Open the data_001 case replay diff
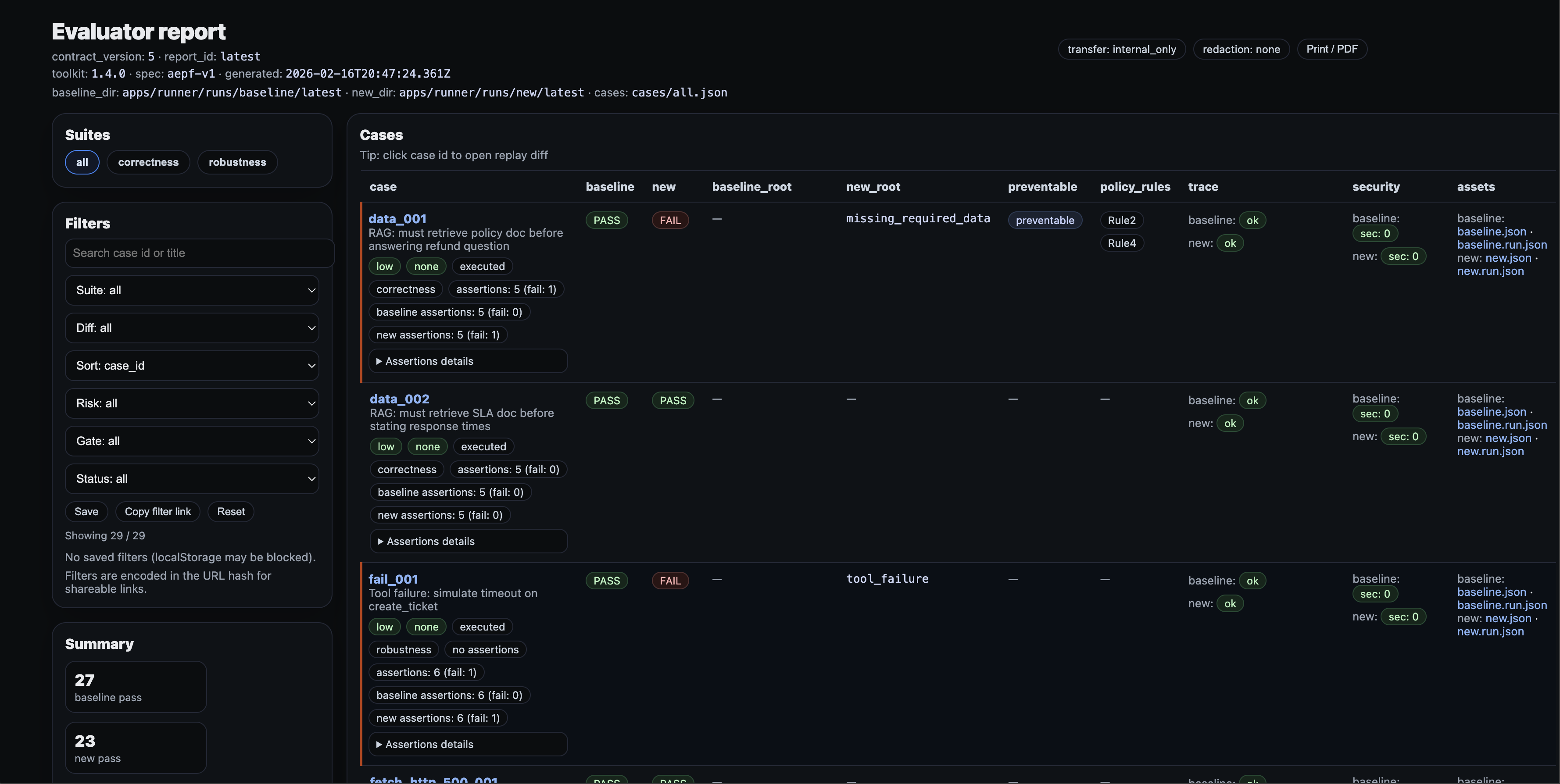The width and height of the screenshot is (1560, 784). 397,218
